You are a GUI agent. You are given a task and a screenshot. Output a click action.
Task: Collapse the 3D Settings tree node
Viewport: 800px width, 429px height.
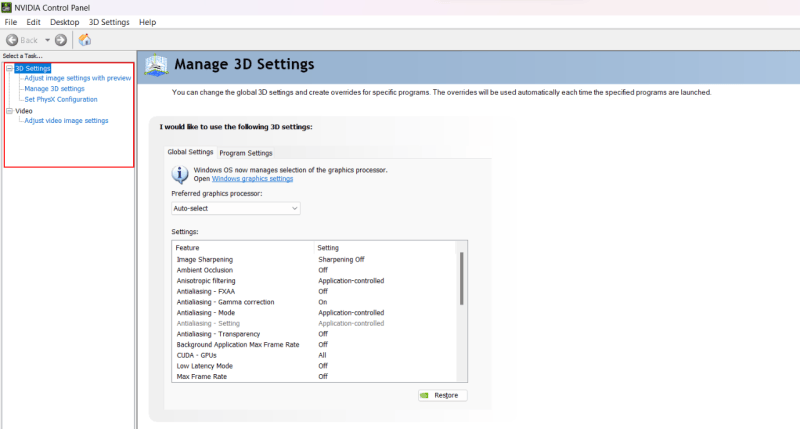9,68
